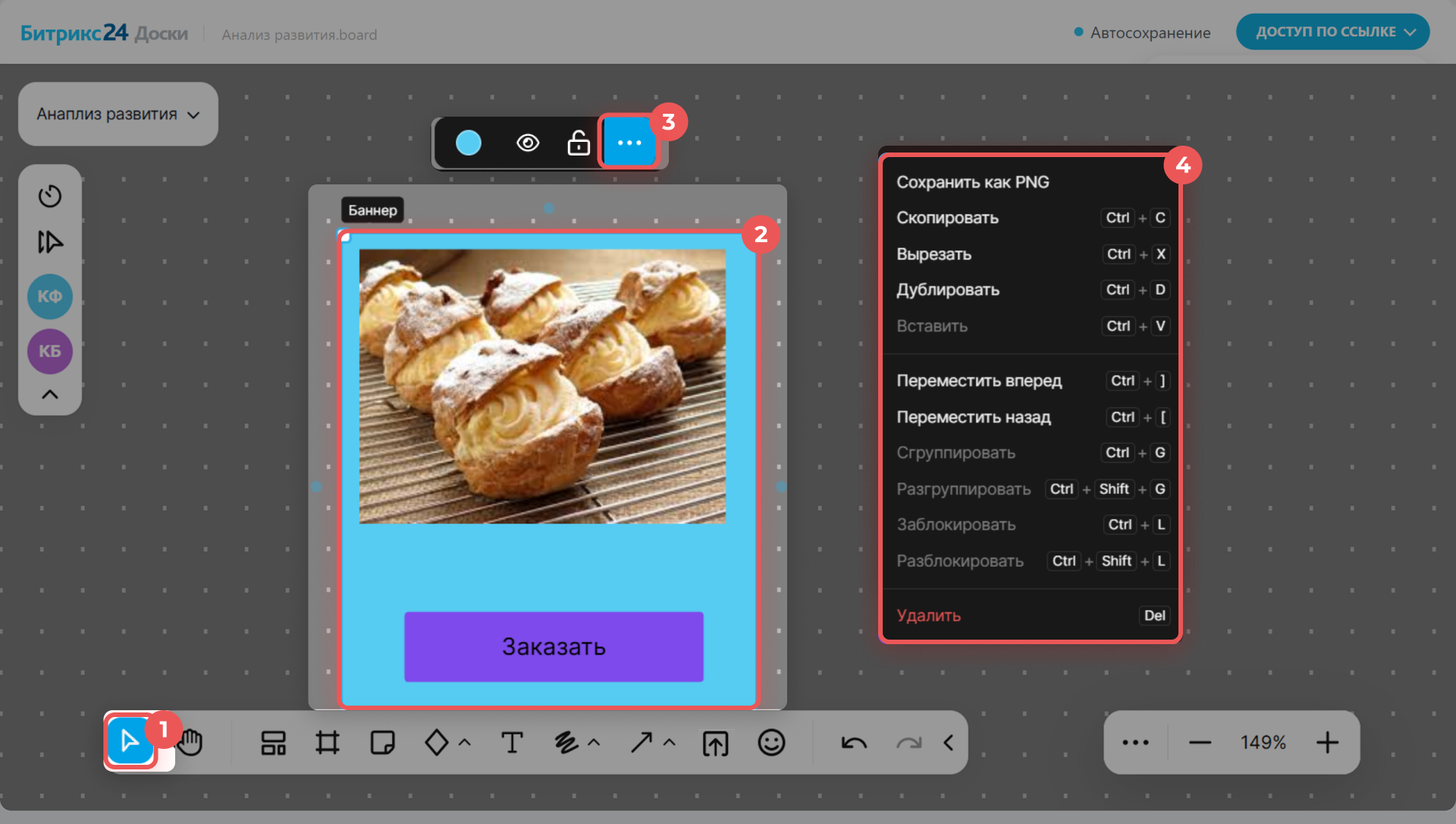Select the cursor pointer tool
This screenshot has height=824, width=1456.
click(x=130, y=741)
